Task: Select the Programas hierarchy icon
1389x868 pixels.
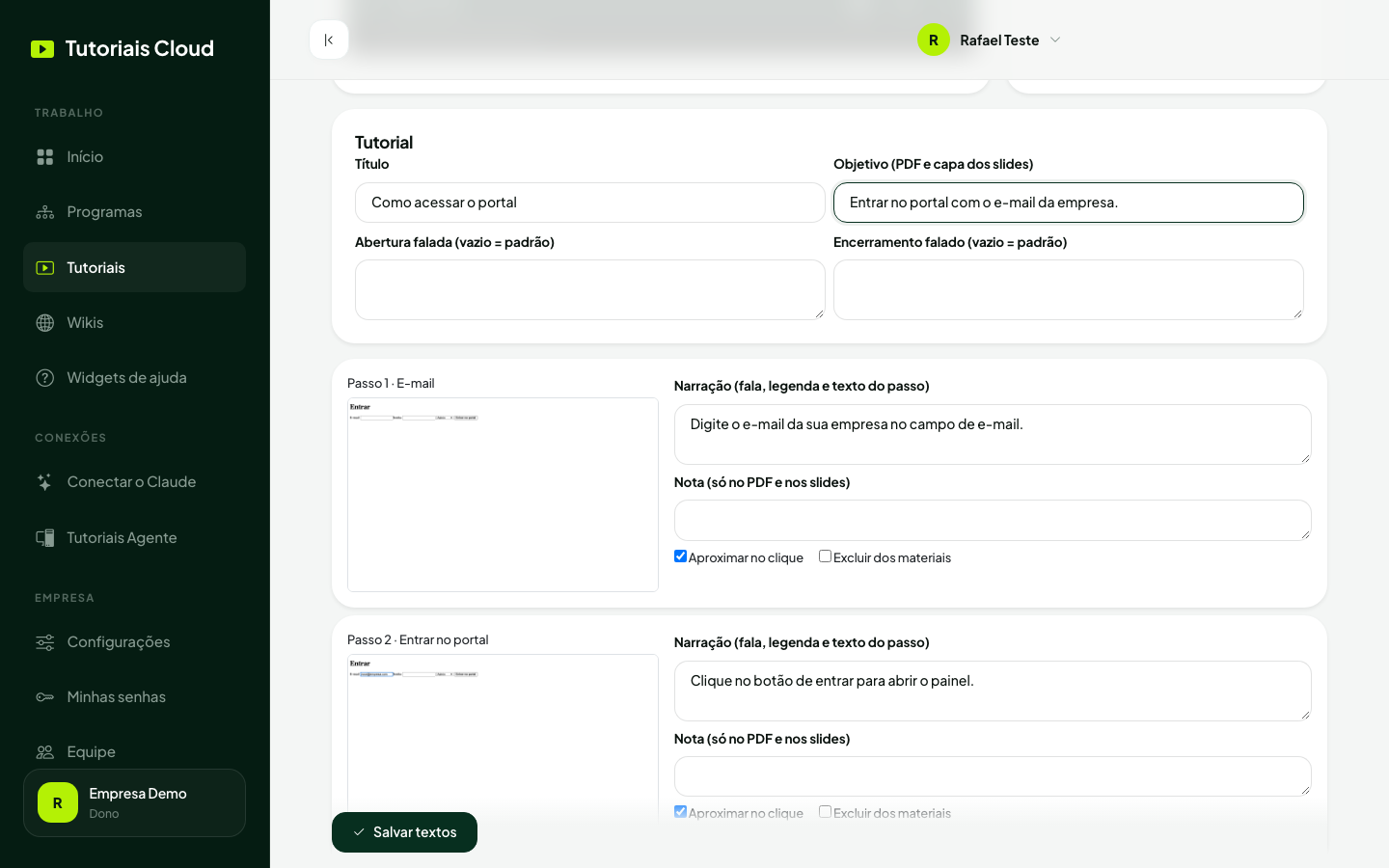Action: (45, 212)
